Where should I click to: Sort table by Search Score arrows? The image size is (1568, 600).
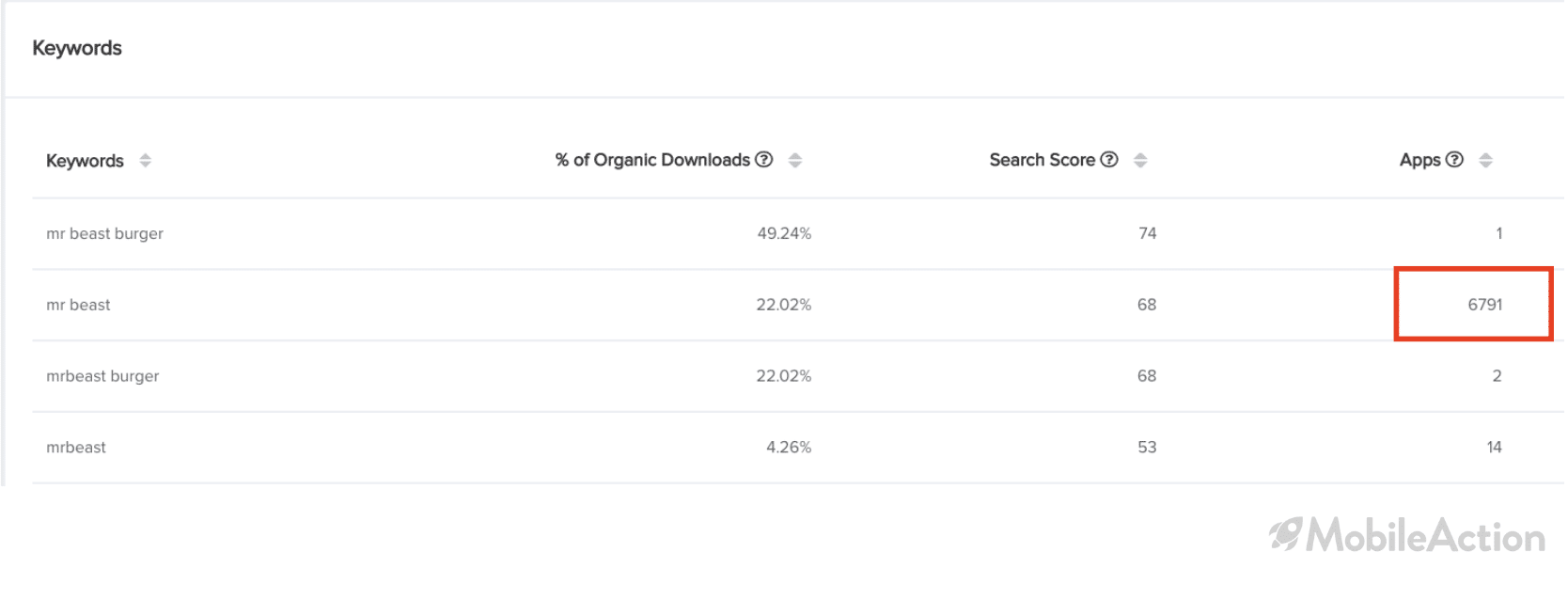[x=1140, y=161]
